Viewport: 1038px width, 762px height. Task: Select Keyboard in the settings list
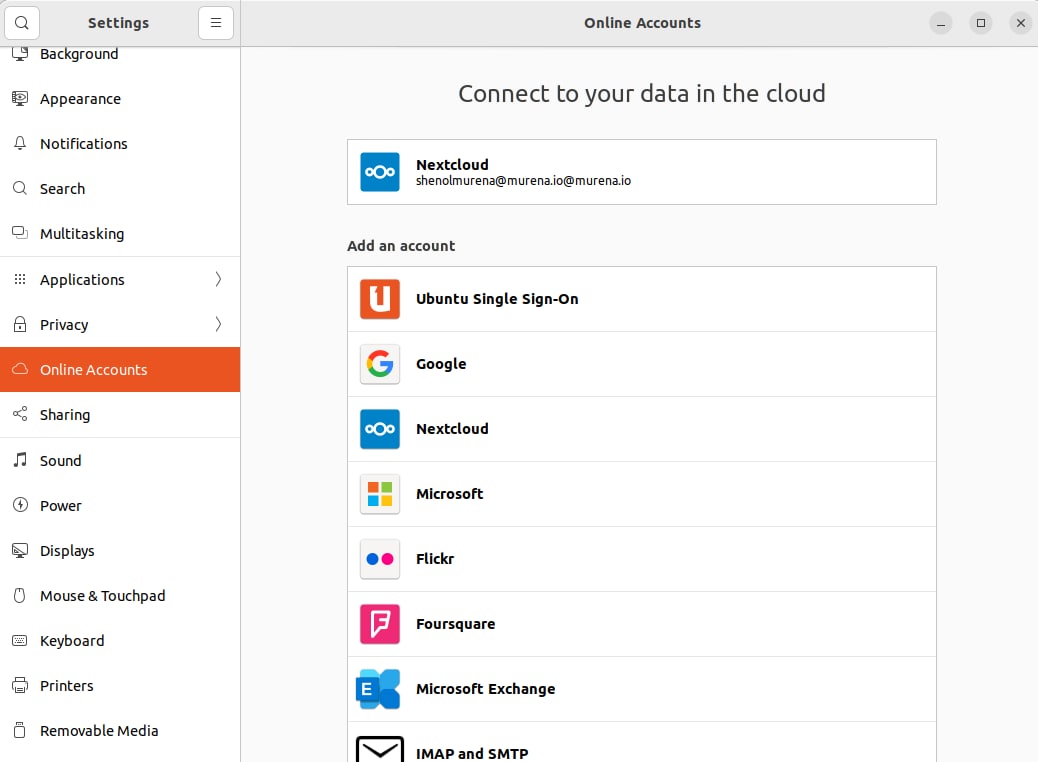pyautogui.click(x=72, y=641)
